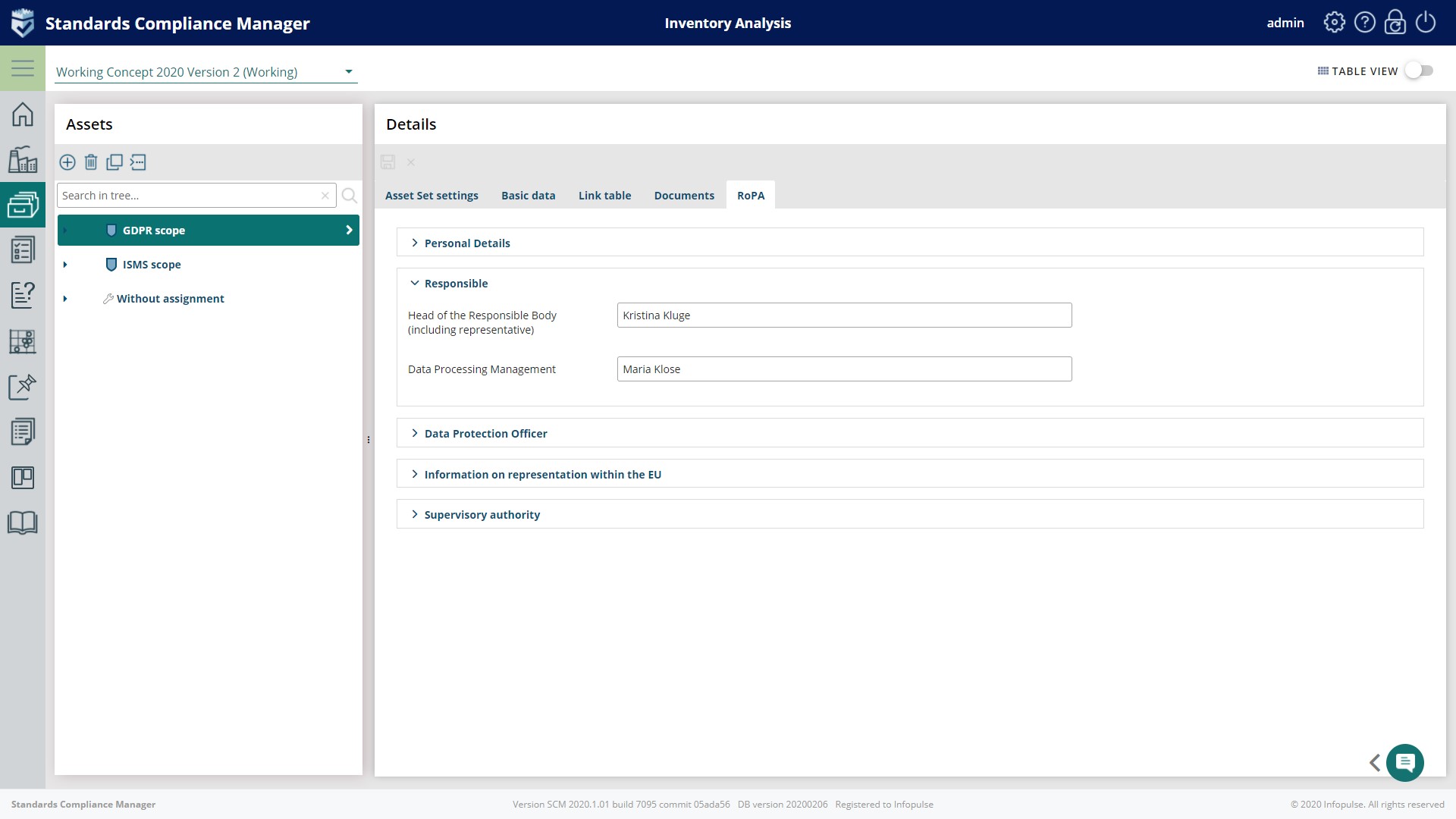
Task: Click the lock session icon
Action: (x=1395, y=23)
